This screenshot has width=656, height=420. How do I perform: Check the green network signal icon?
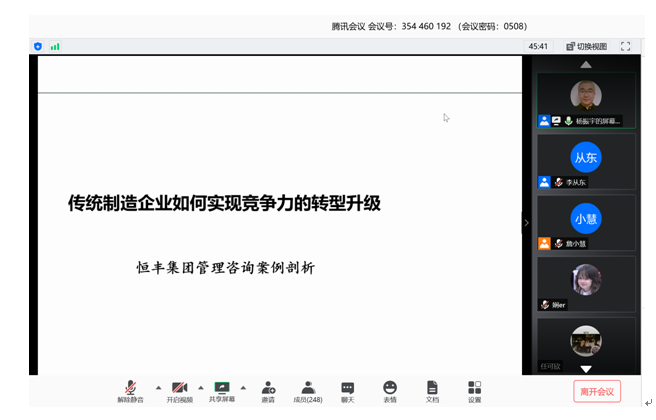(x=55, y=46)
